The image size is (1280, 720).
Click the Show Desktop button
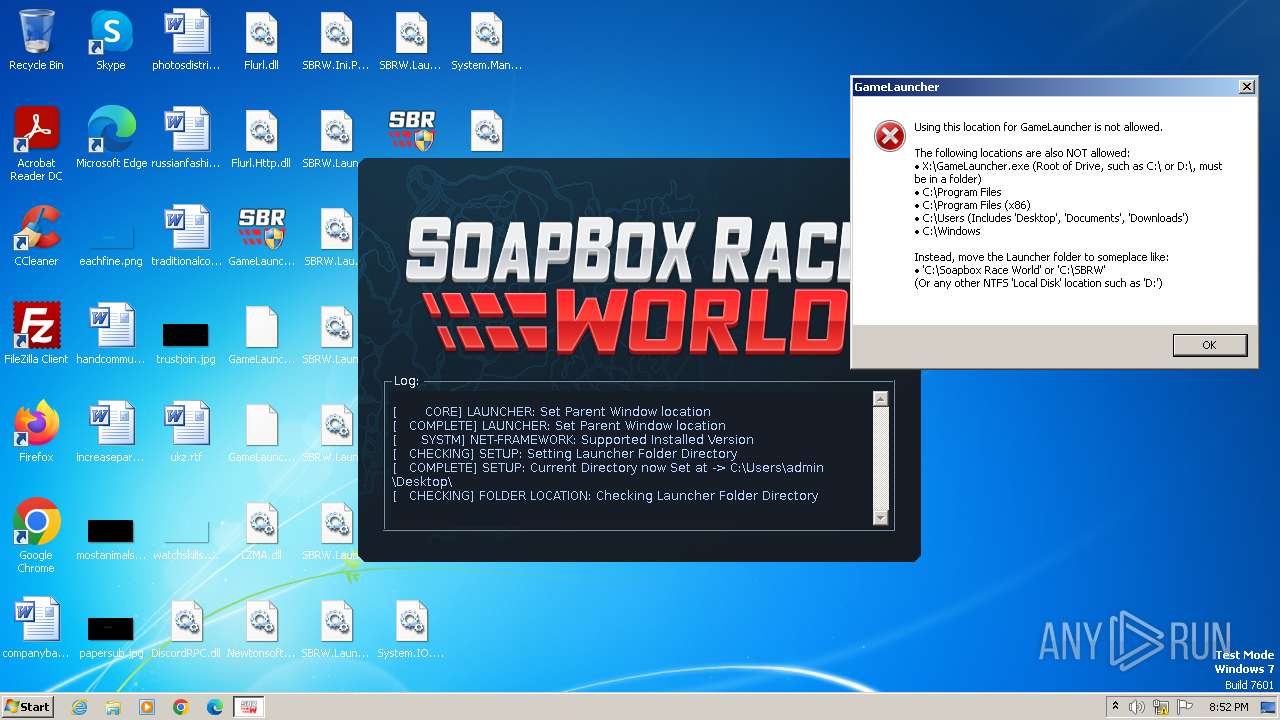(1270, 707)
